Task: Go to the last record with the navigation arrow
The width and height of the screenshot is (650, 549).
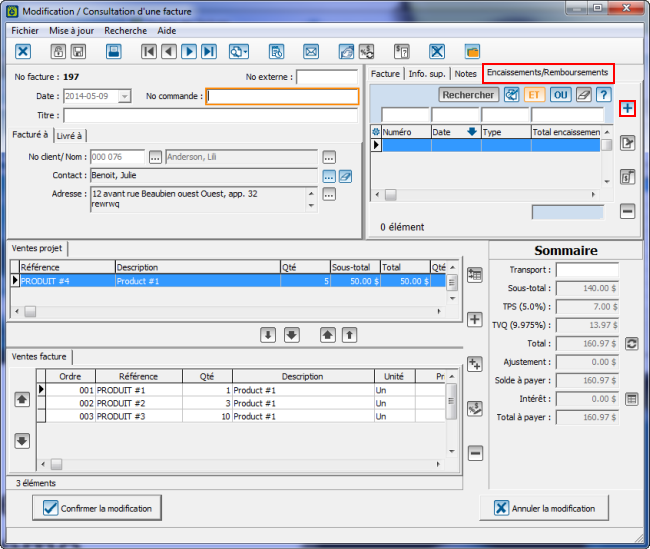Action: click(x=209, y=52)
